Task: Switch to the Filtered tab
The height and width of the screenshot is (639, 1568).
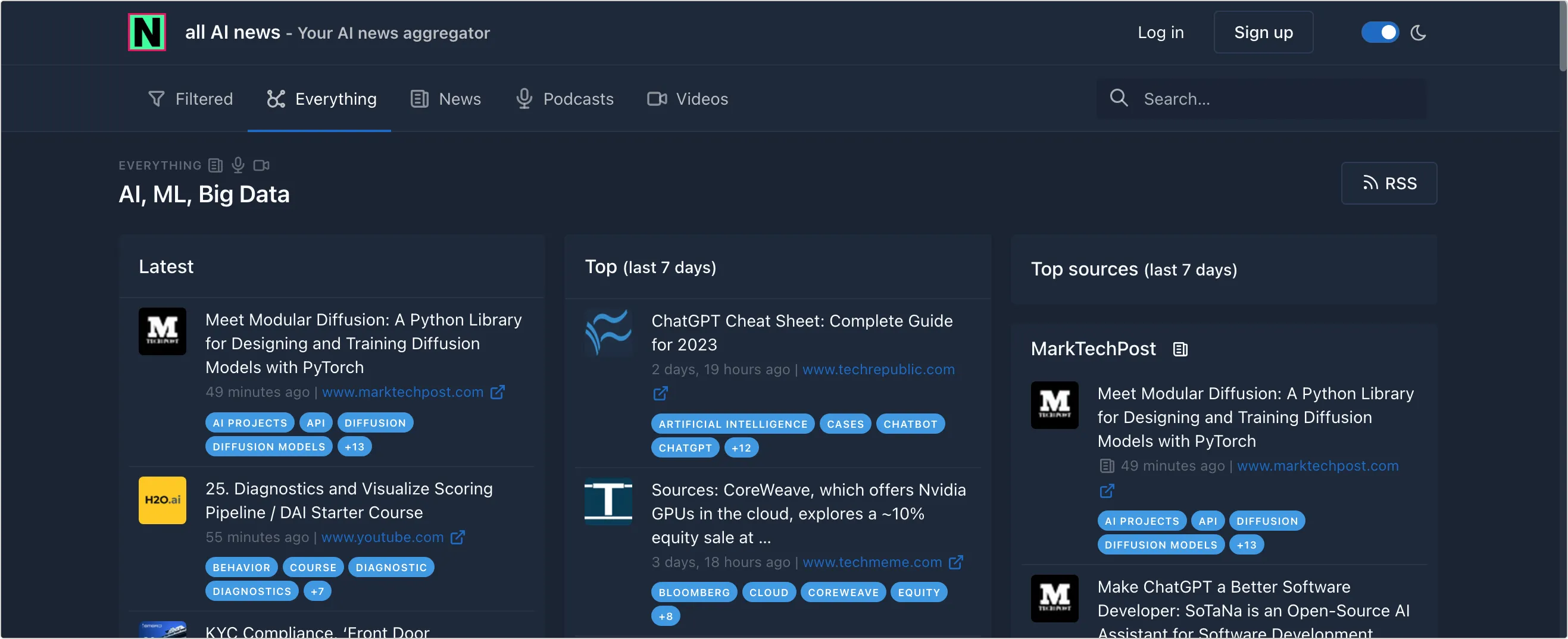Action: tap(190, 99)
